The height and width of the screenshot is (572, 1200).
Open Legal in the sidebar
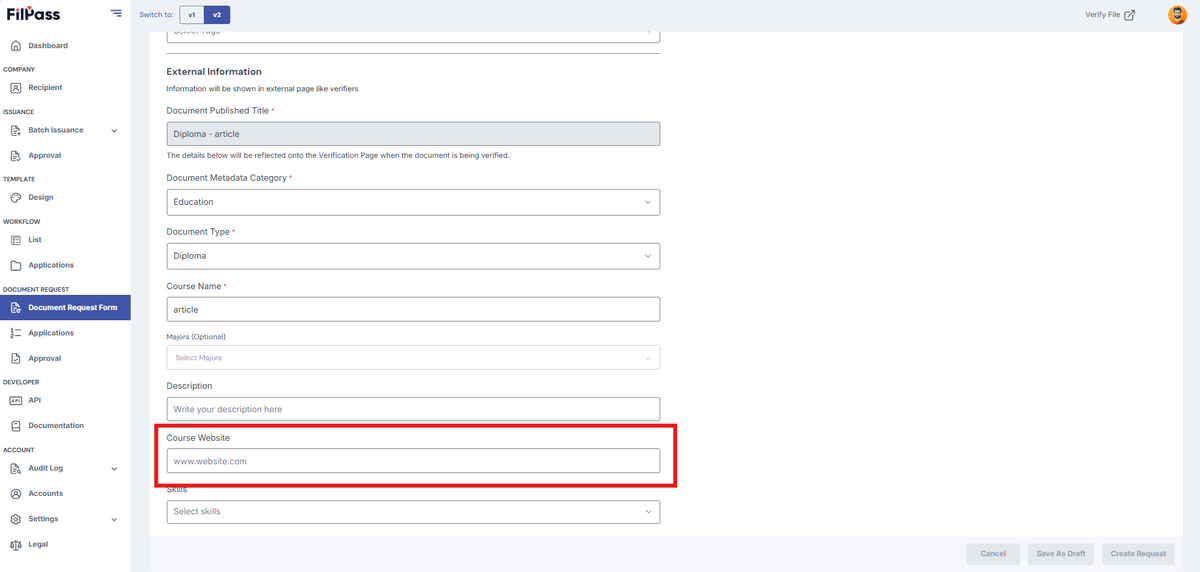[x=38, y=545]
